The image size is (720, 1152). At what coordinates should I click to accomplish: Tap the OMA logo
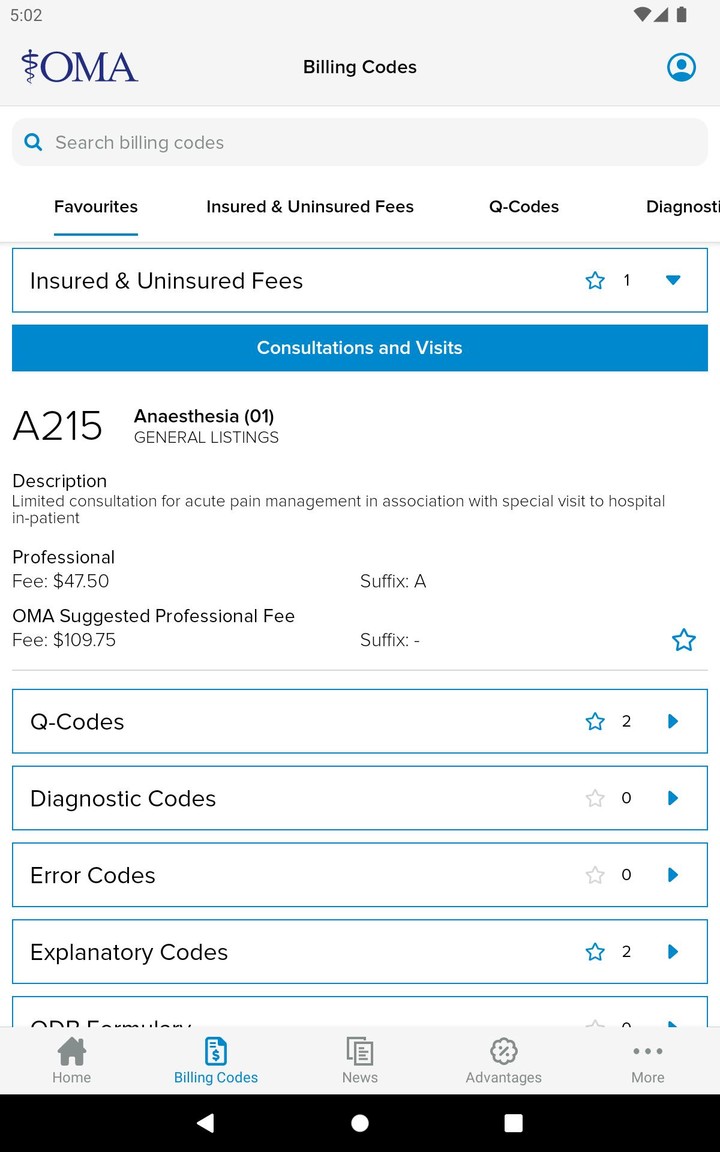coord(80,67)
